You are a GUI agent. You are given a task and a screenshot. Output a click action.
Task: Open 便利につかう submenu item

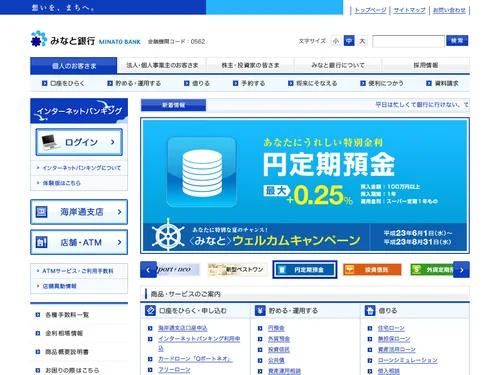click(382, 83)
